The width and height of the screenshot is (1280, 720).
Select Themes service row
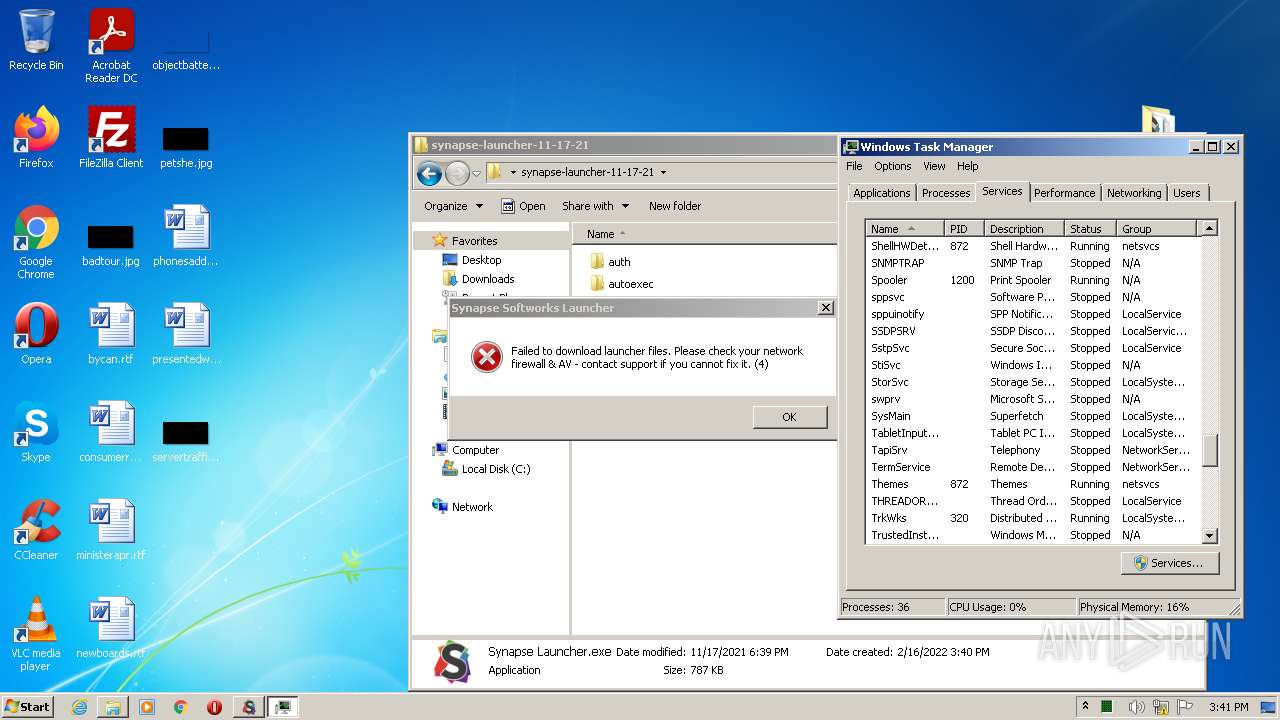pos(1033,484)
